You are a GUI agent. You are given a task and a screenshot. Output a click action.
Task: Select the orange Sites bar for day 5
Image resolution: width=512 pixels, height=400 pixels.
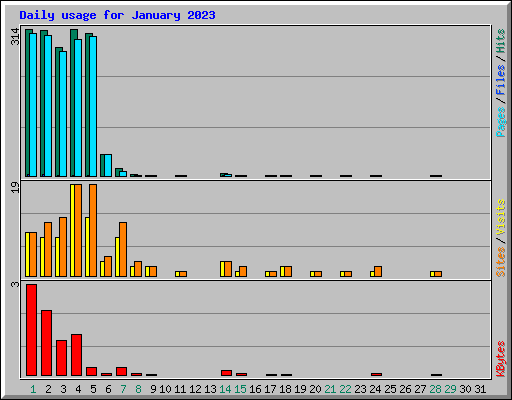[93, 230]
